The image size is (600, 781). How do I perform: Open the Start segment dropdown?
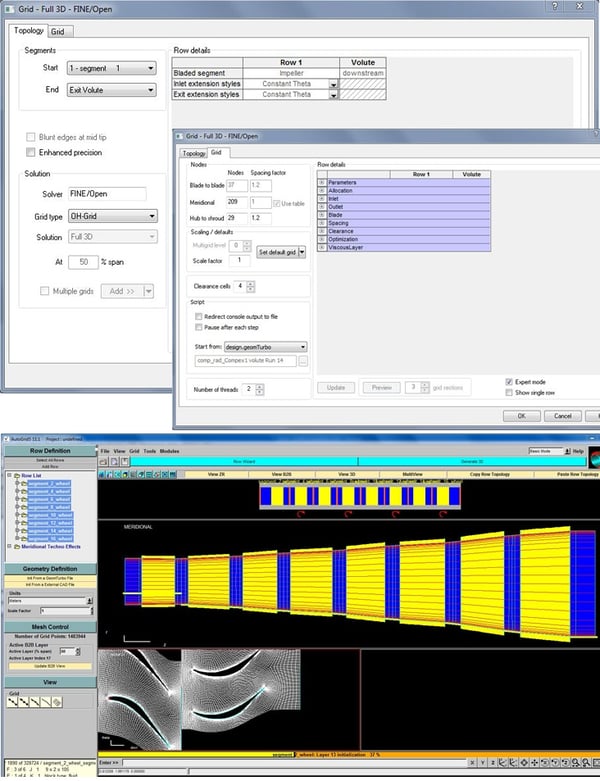tap(111, 68)
